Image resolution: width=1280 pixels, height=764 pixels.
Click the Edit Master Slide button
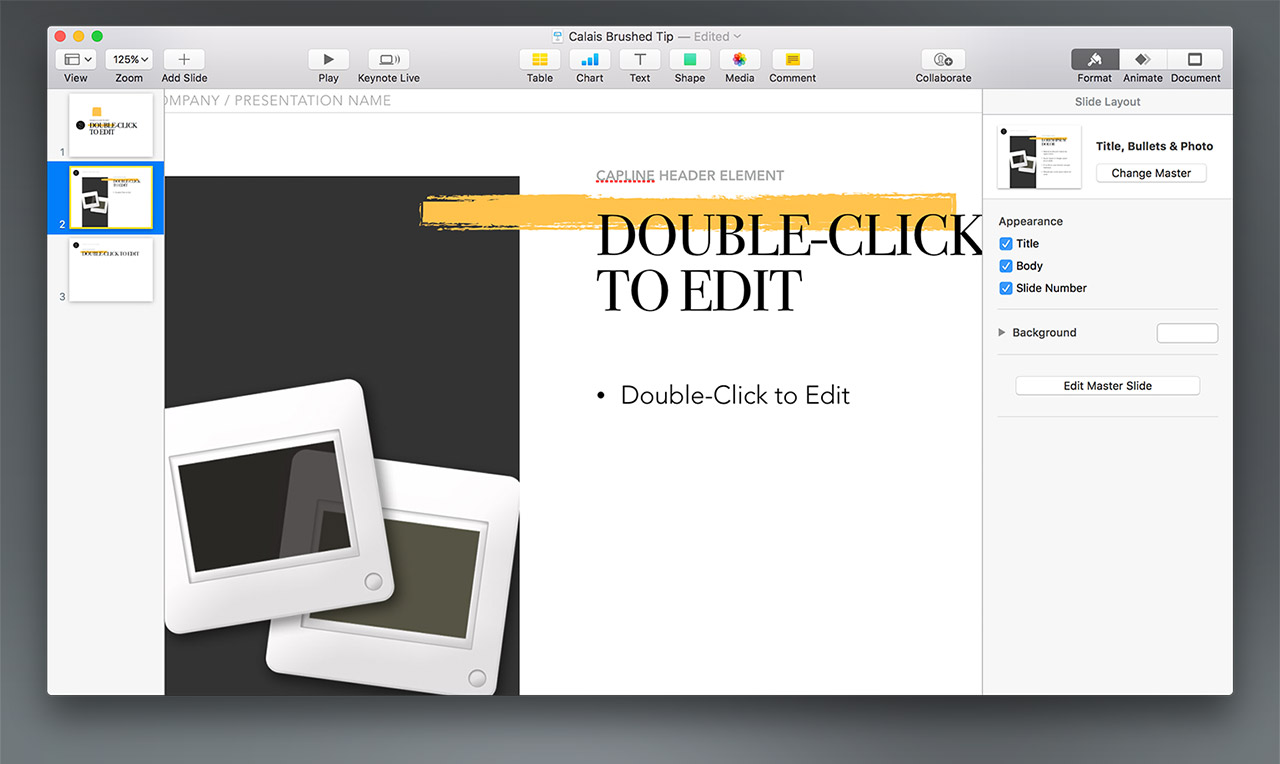pos(1107,386)
